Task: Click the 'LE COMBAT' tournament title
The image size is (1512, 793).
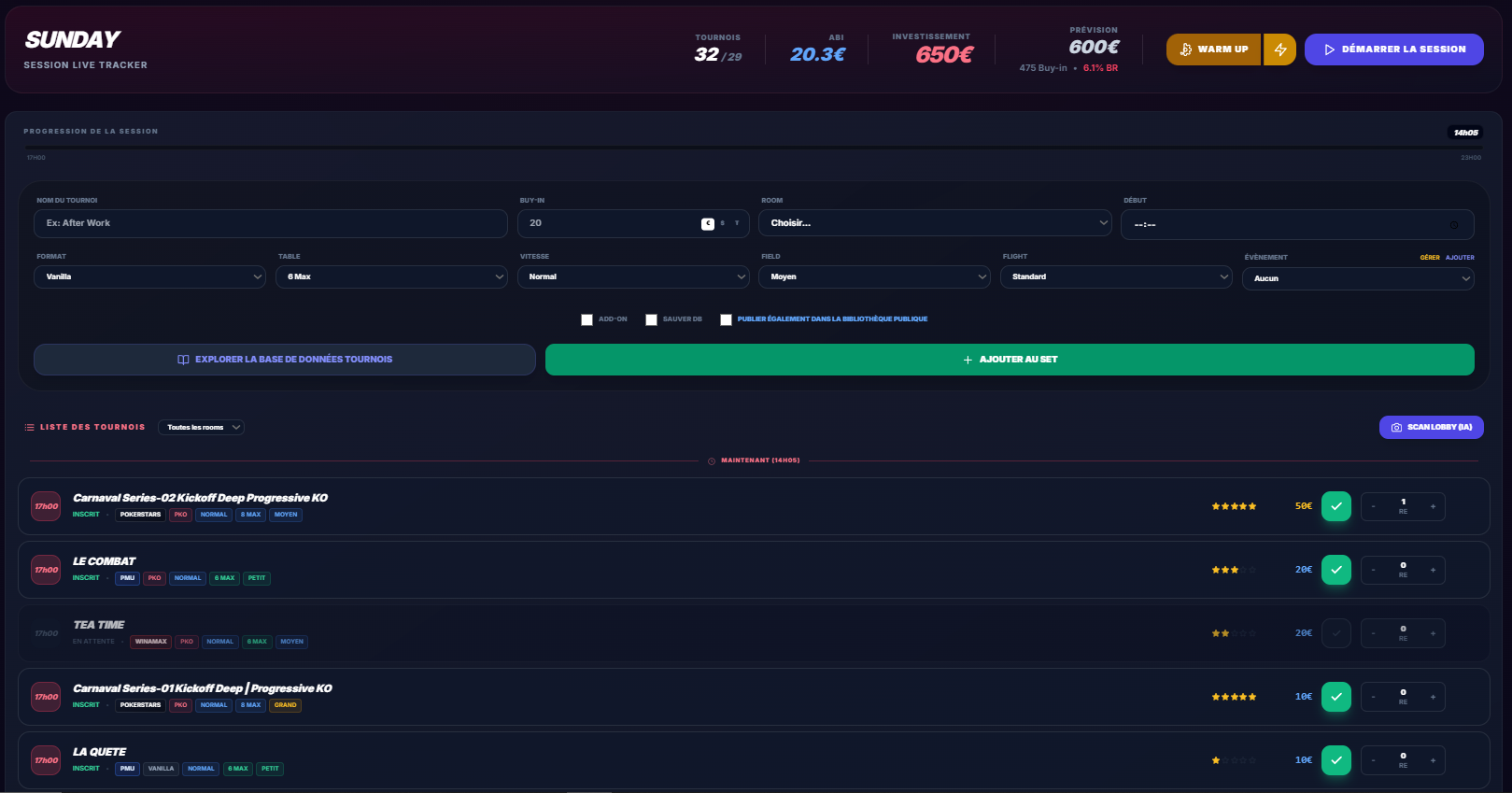Action: coord(105,561)
